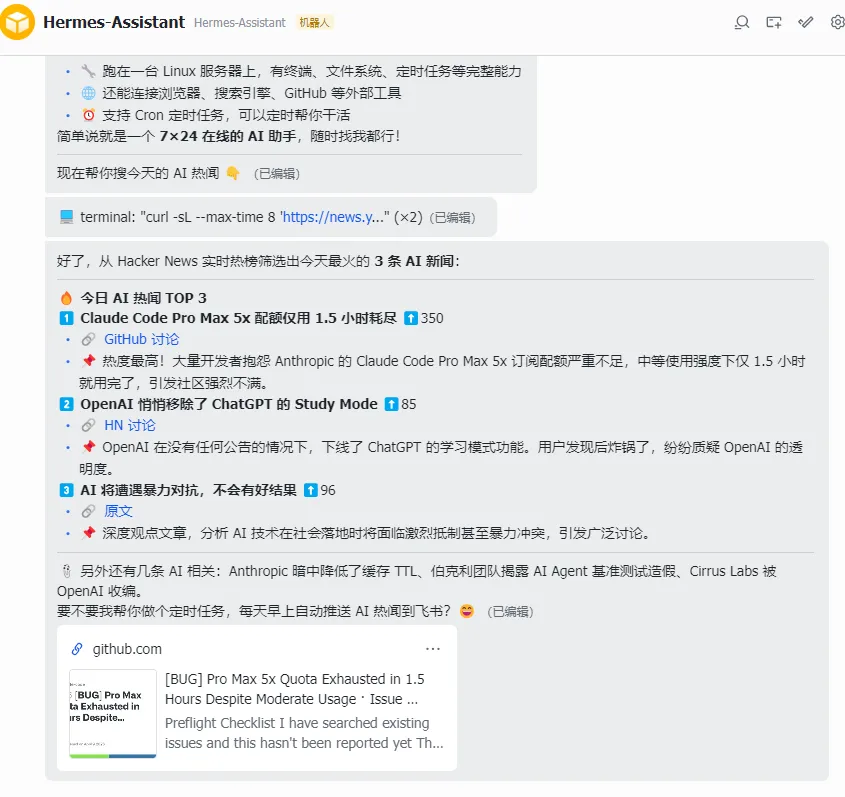
Task: Open the BUG Pro Max preview thumbnail
Action: point(113,713)
